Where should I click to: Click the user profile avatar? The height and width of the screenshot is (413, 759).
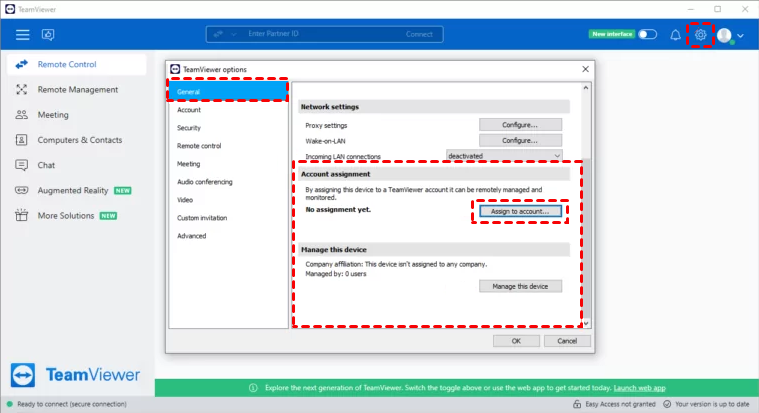pyautogui.click(x=724, y=35)
